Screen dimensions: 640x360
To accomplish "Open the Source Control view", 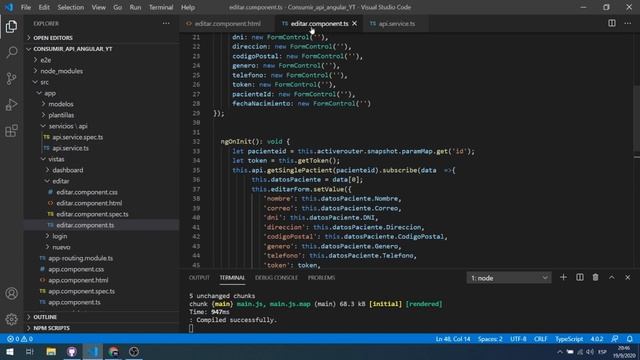I will click(x=11, y=78).
